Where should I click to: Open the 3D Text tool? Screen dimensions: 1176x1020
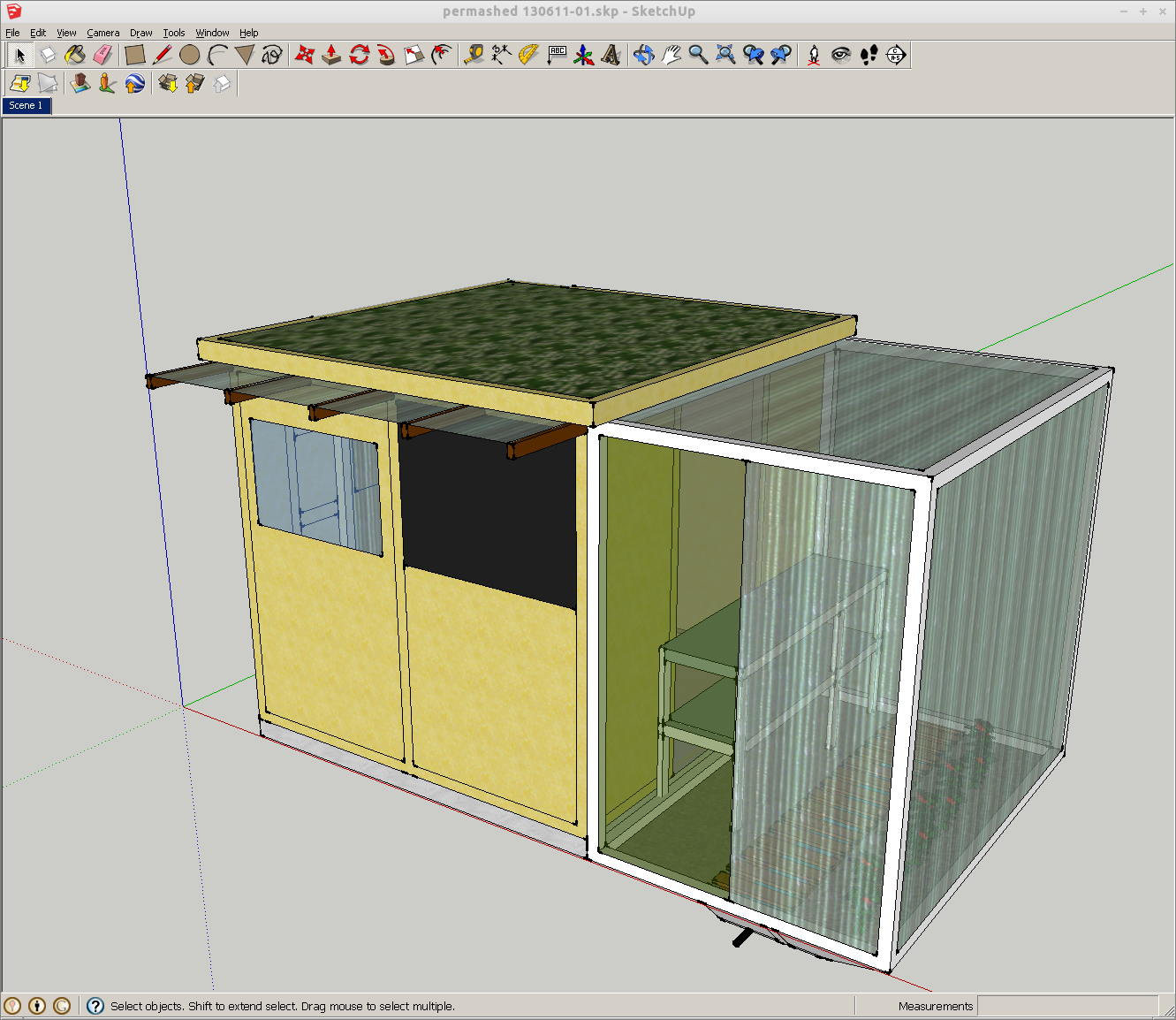click(x=610, y=54)
